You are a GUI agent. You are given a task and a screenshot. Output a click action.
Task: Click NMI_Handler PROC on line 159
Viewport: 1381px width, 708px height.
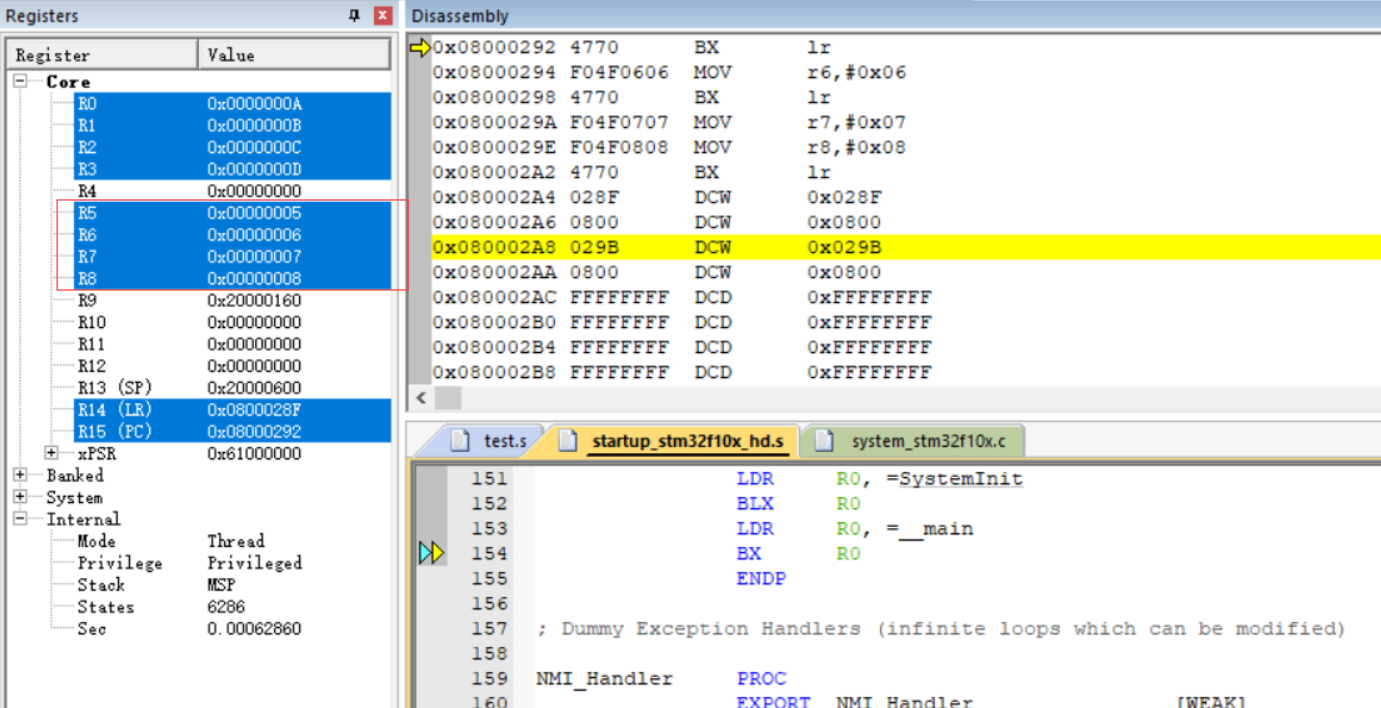click(661, 679)
